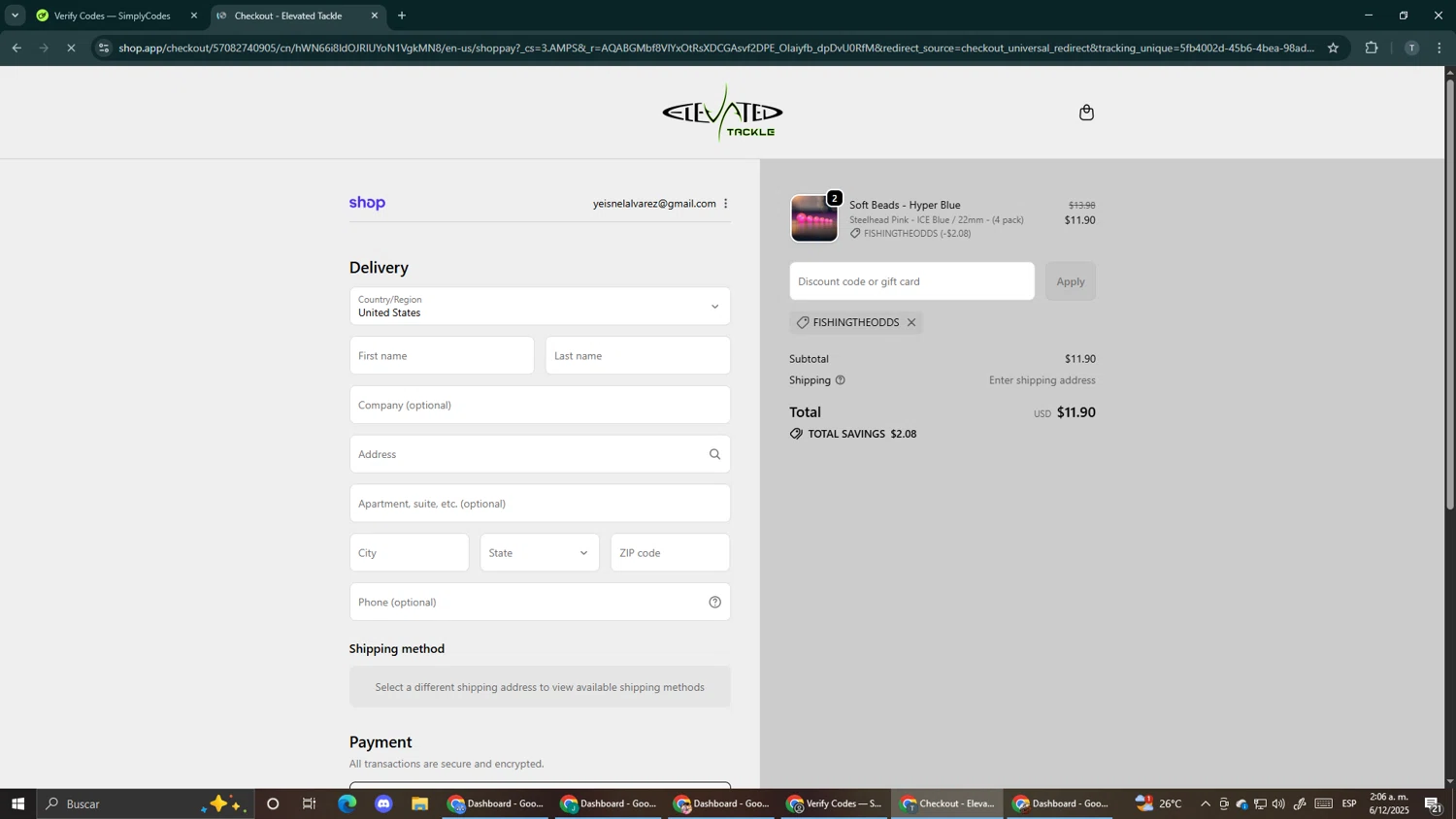View site information icon in address bar
The height and width of the screenshot is (819, 1456).
pyautogui.click(x=104, y=48)
